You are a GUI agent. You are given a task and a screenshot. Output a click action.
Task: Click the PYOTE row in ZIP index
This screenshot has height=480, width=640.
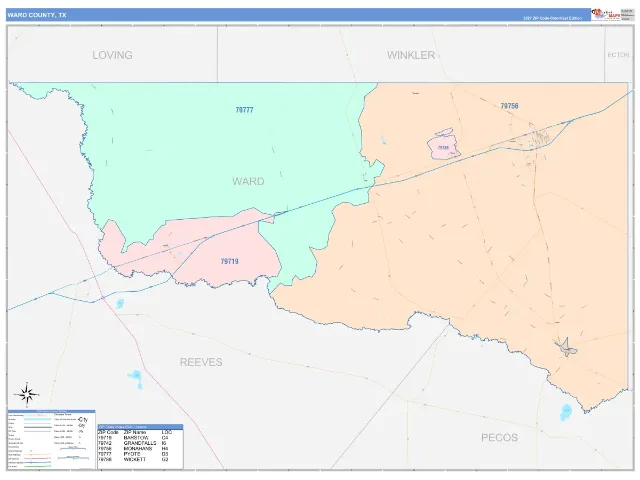coord(136,454)
